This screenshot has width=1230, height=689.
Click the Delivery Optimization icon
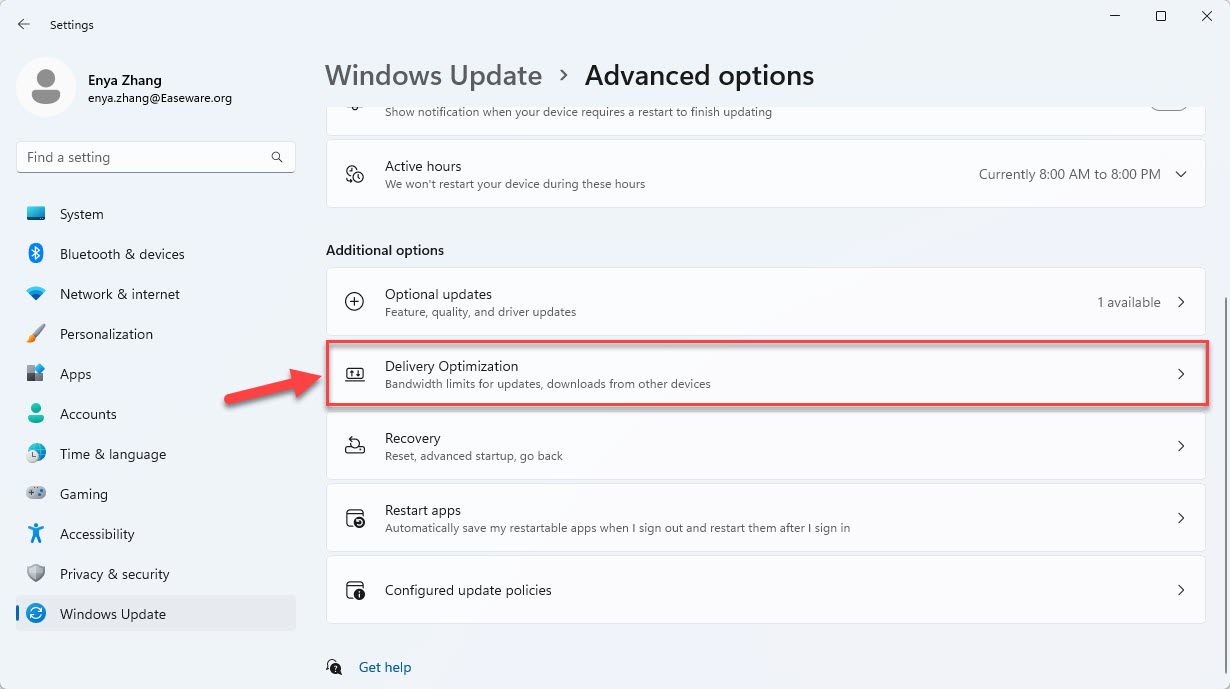point(355,374)
